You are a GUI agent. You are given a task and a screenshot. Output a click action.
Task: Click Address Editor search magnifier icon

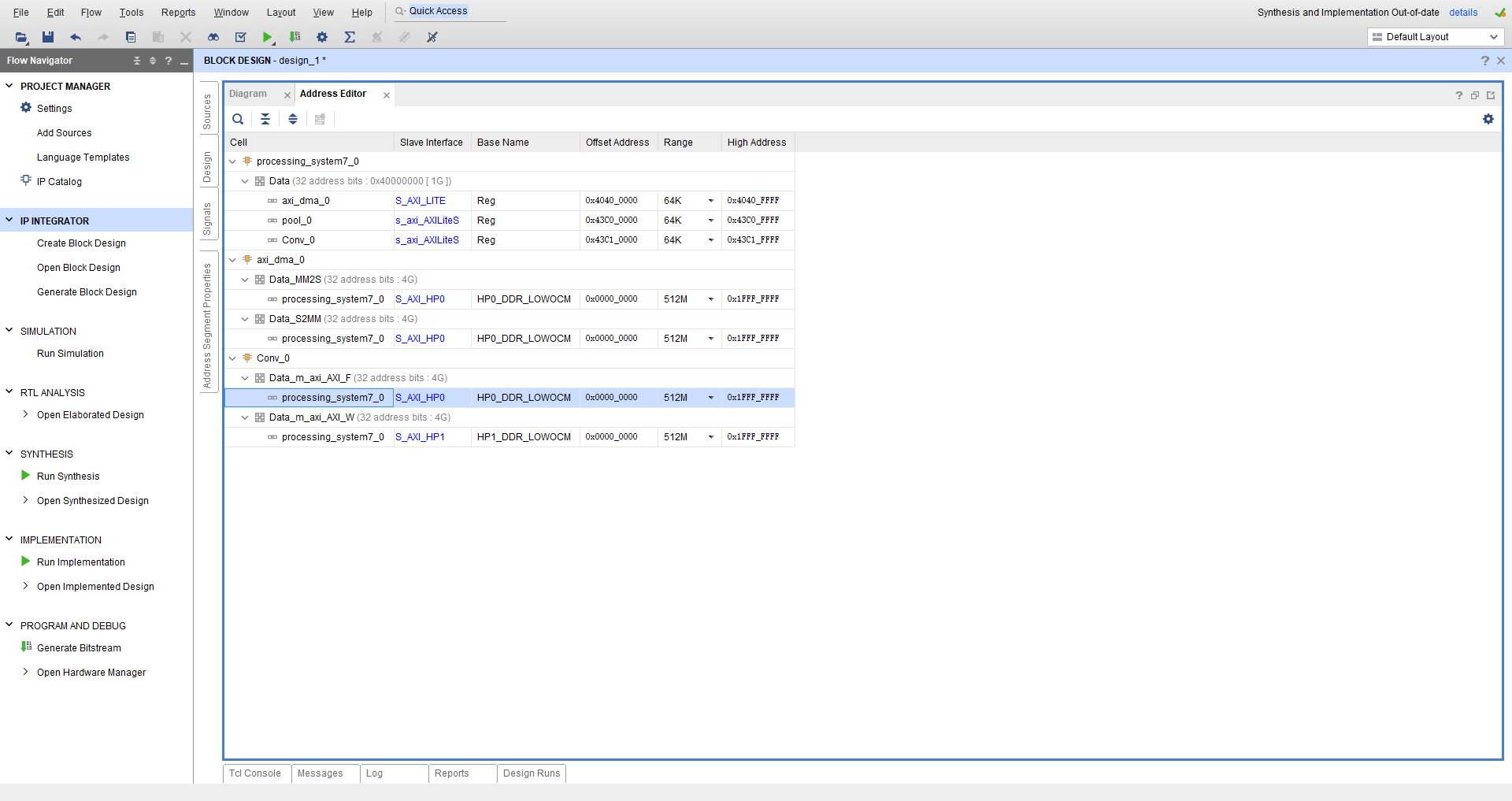click(238, 119)
